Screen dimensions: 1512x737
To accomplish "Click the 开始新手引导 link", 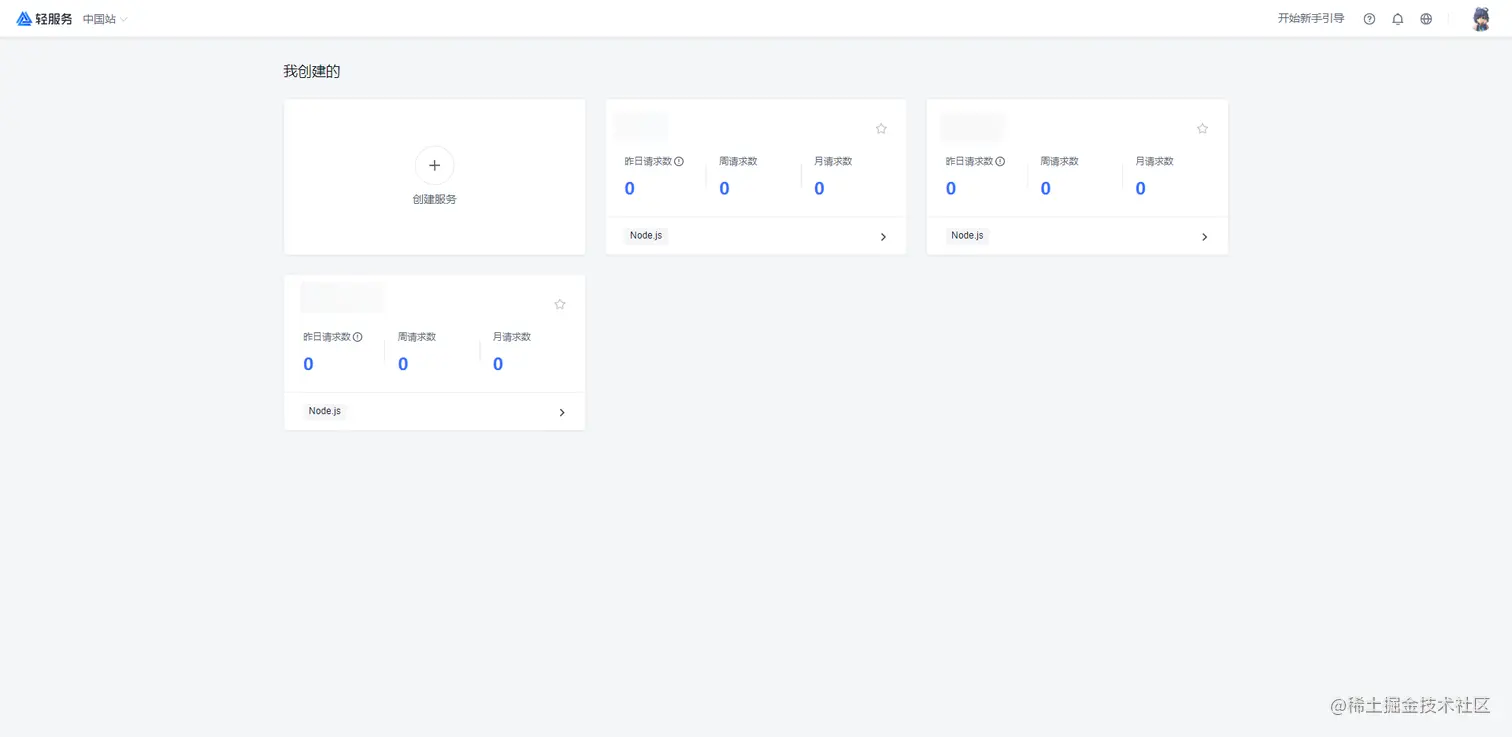I will 1310,19.
